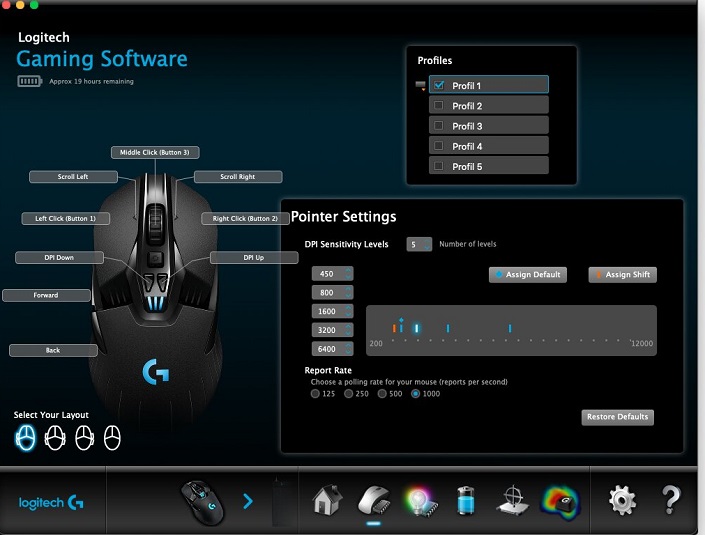
Task: Select the Profil 5 row text
Action: (x=467, y=167)
